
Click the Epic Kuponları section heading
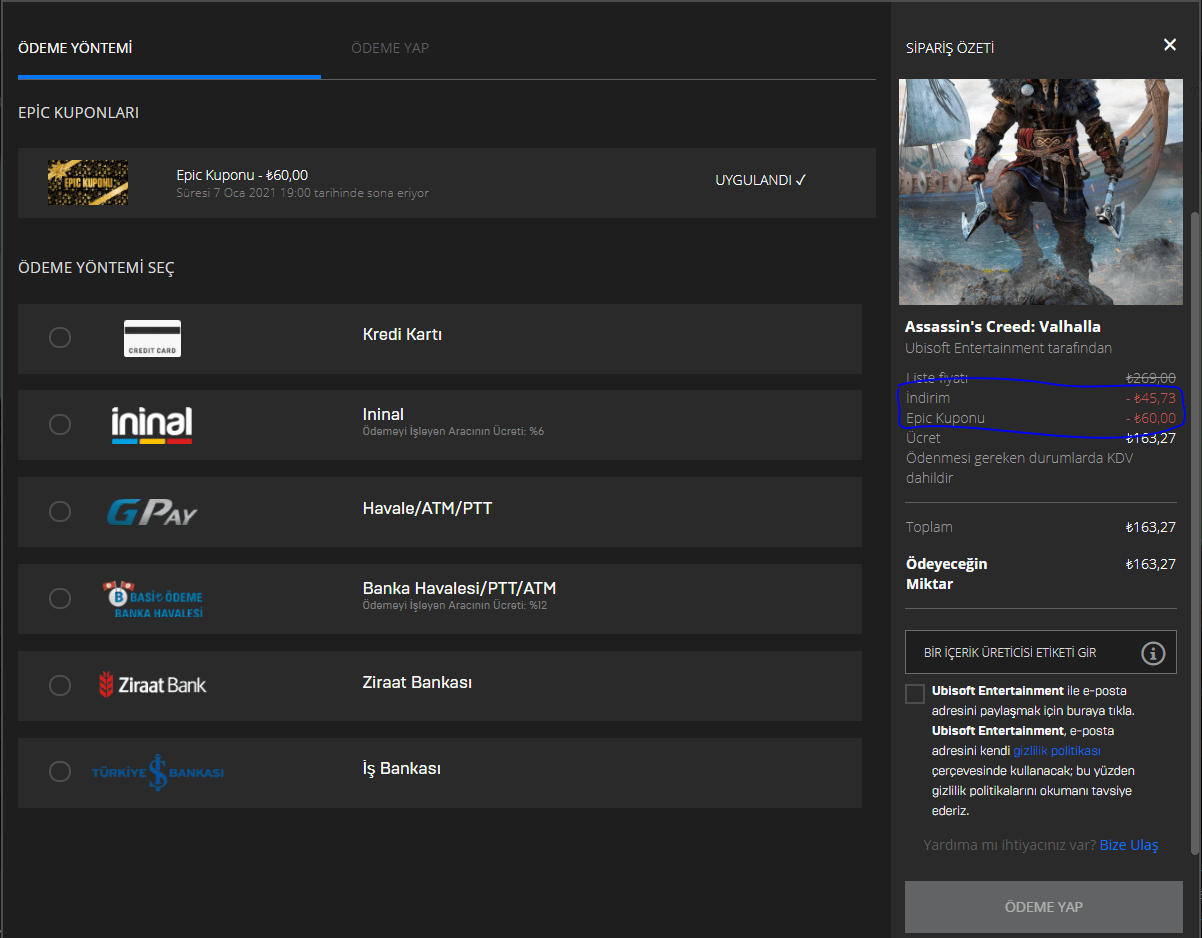pos(78,113)
